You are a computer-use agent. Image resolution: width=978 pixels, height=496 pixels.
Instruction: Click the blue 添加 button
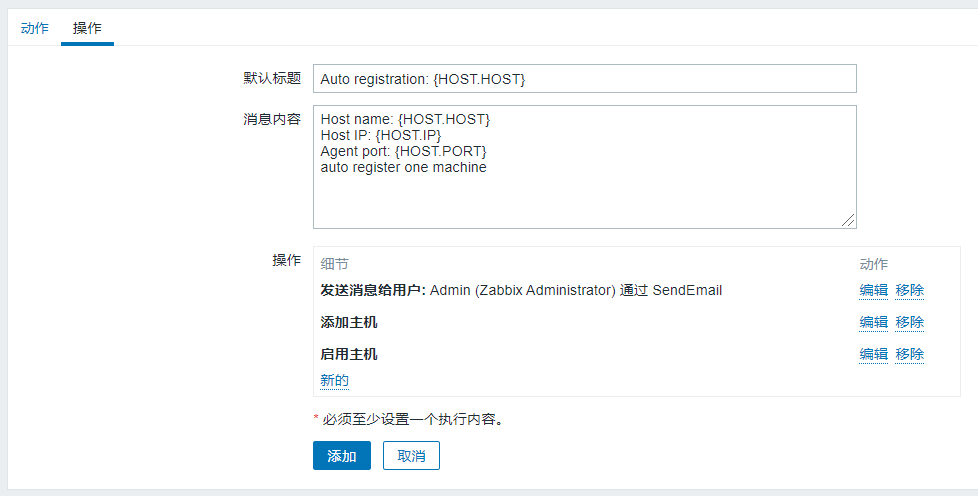342,455
